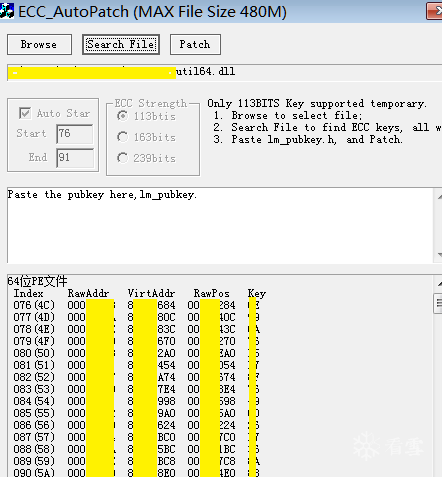Select row index 080 (50)

[136, 353]
